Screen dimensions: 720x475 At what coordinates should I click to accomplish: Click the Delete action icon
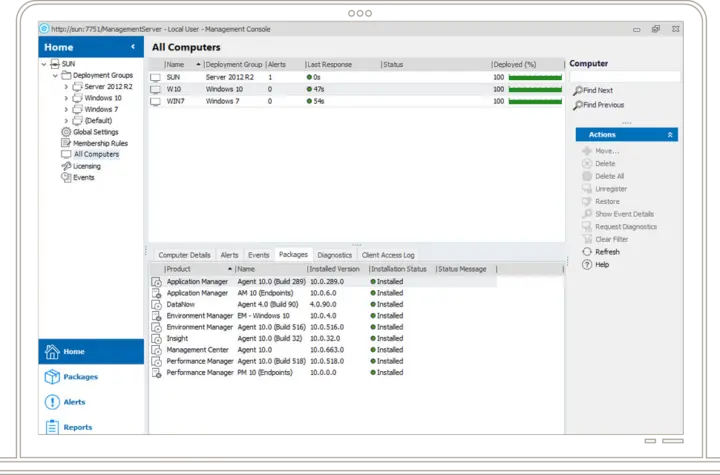pos(587,164)
